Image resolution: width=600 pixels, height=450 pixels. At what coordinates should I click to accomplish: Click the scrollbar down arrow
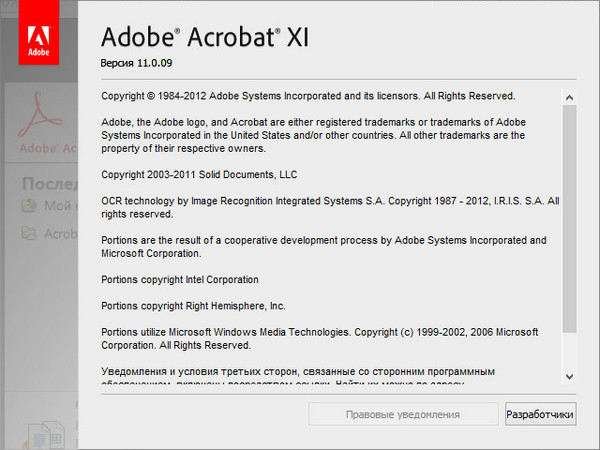[x=569, y=376]
